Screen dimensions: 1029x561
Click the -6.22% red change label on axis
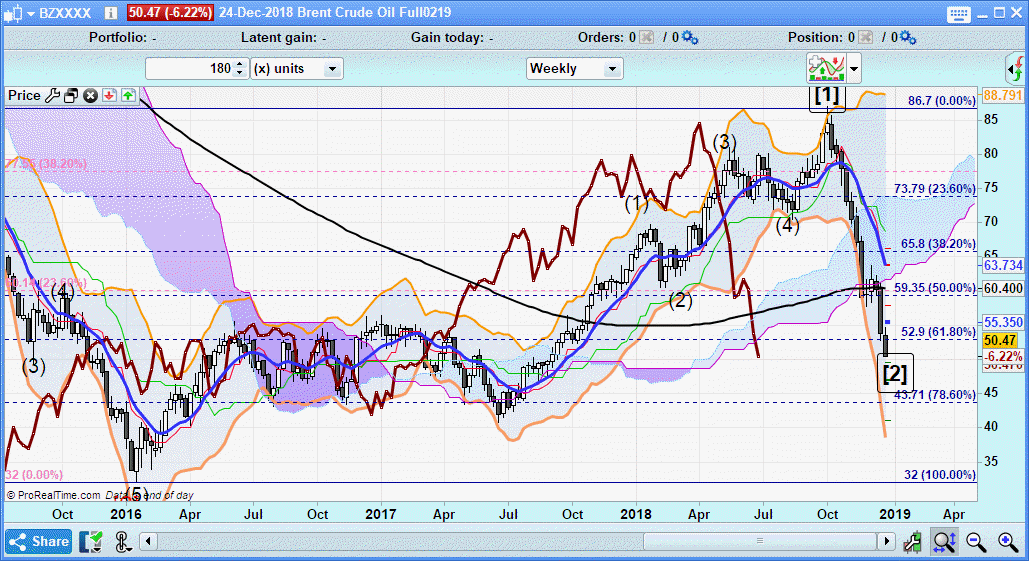(1003, 356)
